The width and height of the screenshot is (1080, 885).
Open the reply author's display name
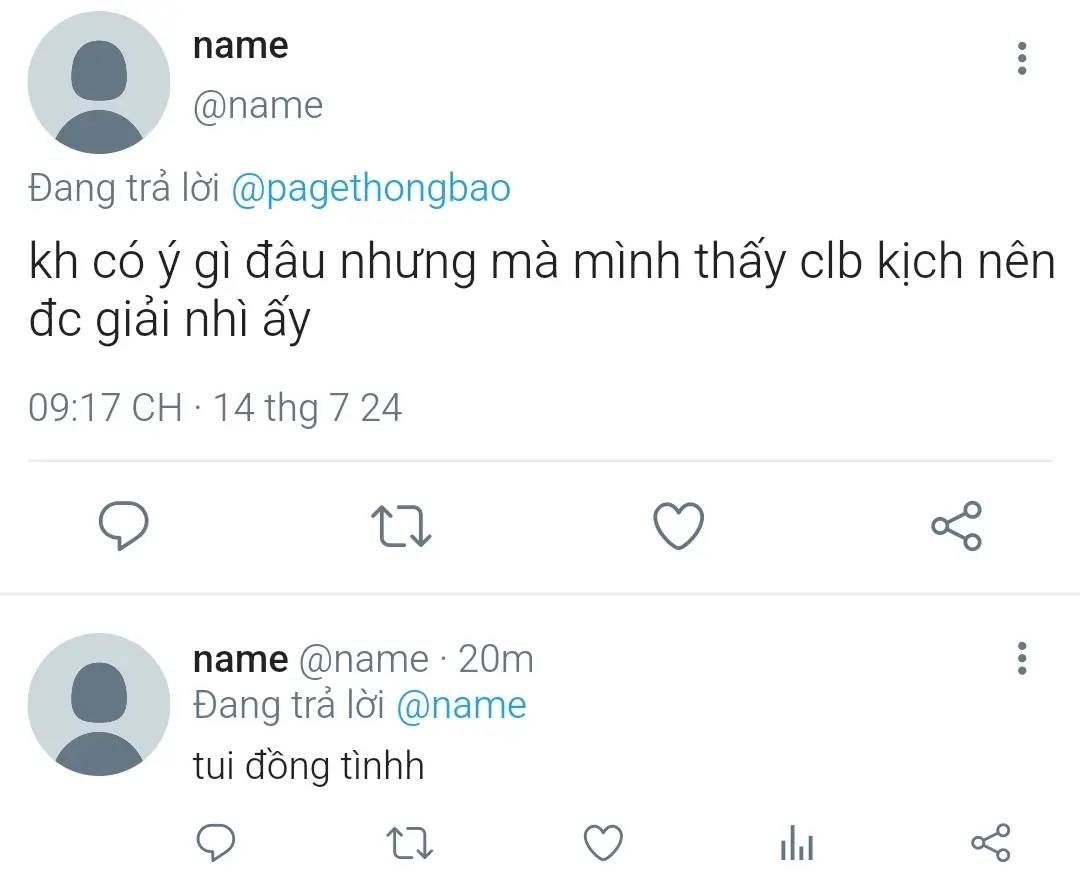[240, 659]
